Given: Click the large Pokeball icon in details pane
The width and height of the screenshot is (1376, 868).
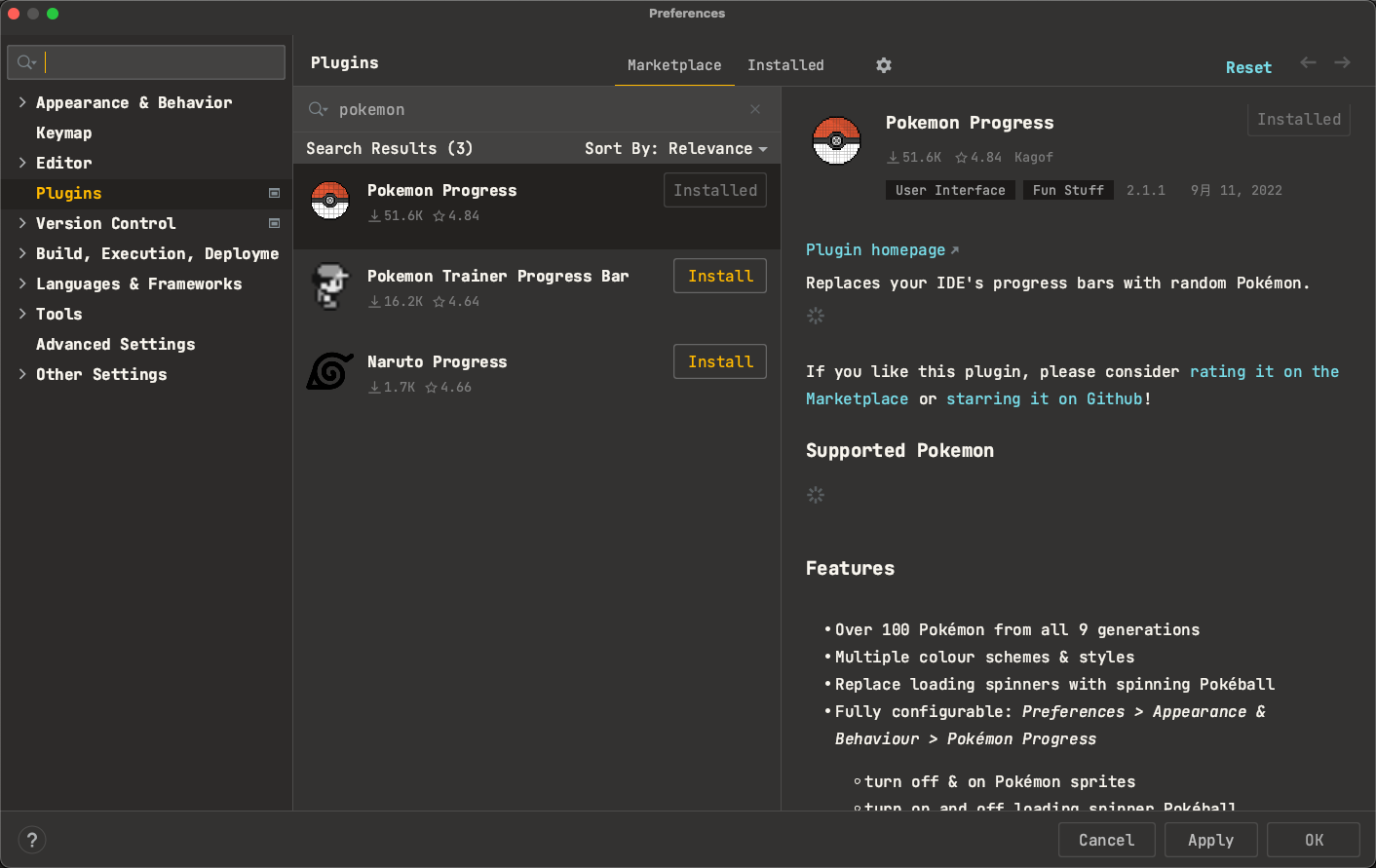Looking at the screenshot, I should [x=836, y=141].
